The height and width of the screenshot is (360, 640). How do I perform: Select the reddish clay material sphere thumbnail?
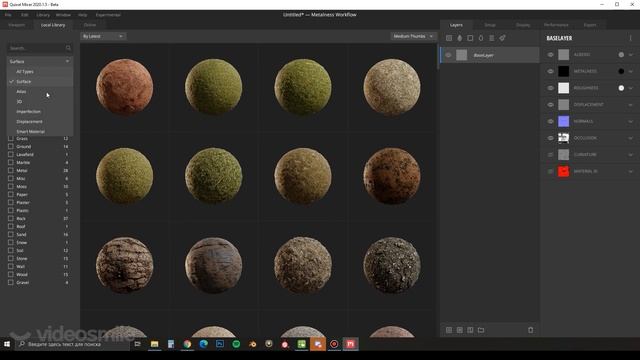click(x=124, y=87)
